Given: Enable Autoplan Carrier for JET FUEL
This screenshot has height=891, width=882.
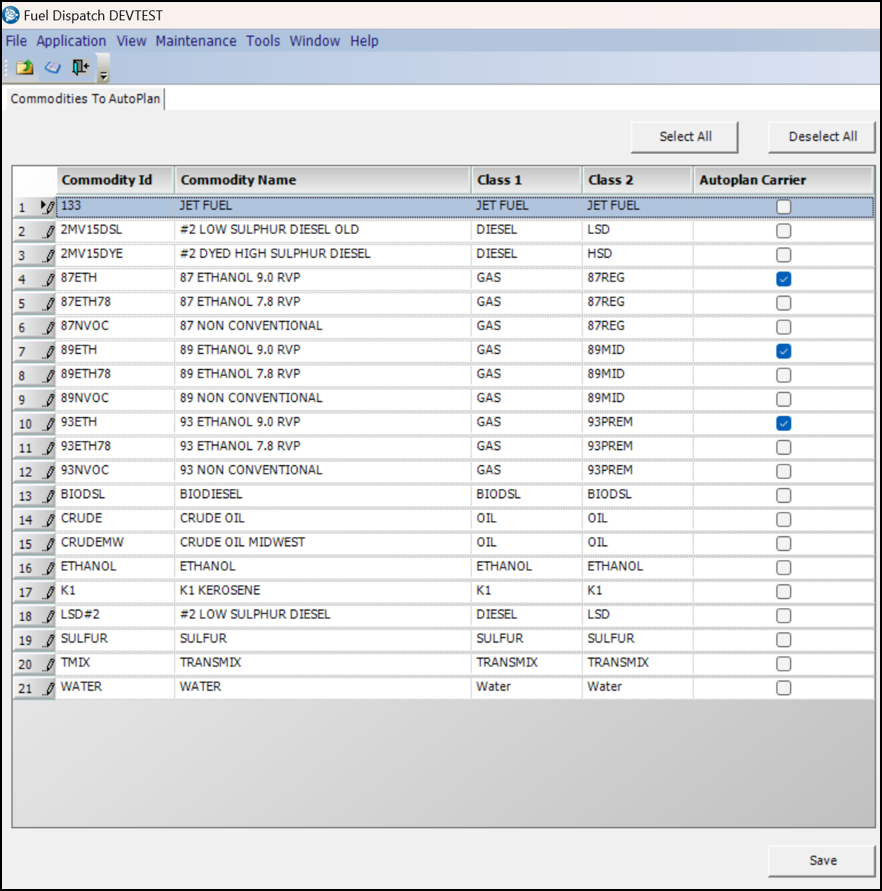Looking at the screenshot, I should pos(784,207).
